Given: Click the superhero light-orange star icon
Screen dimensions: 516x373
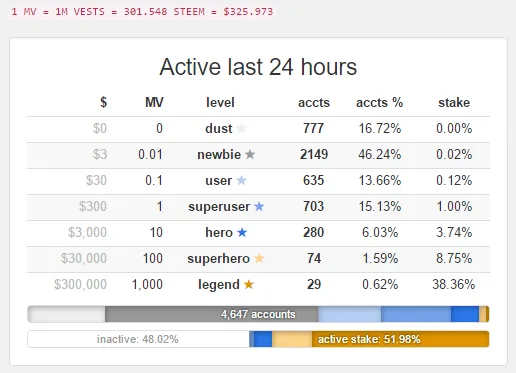Looking at the screenshot, I should (259, 258).
